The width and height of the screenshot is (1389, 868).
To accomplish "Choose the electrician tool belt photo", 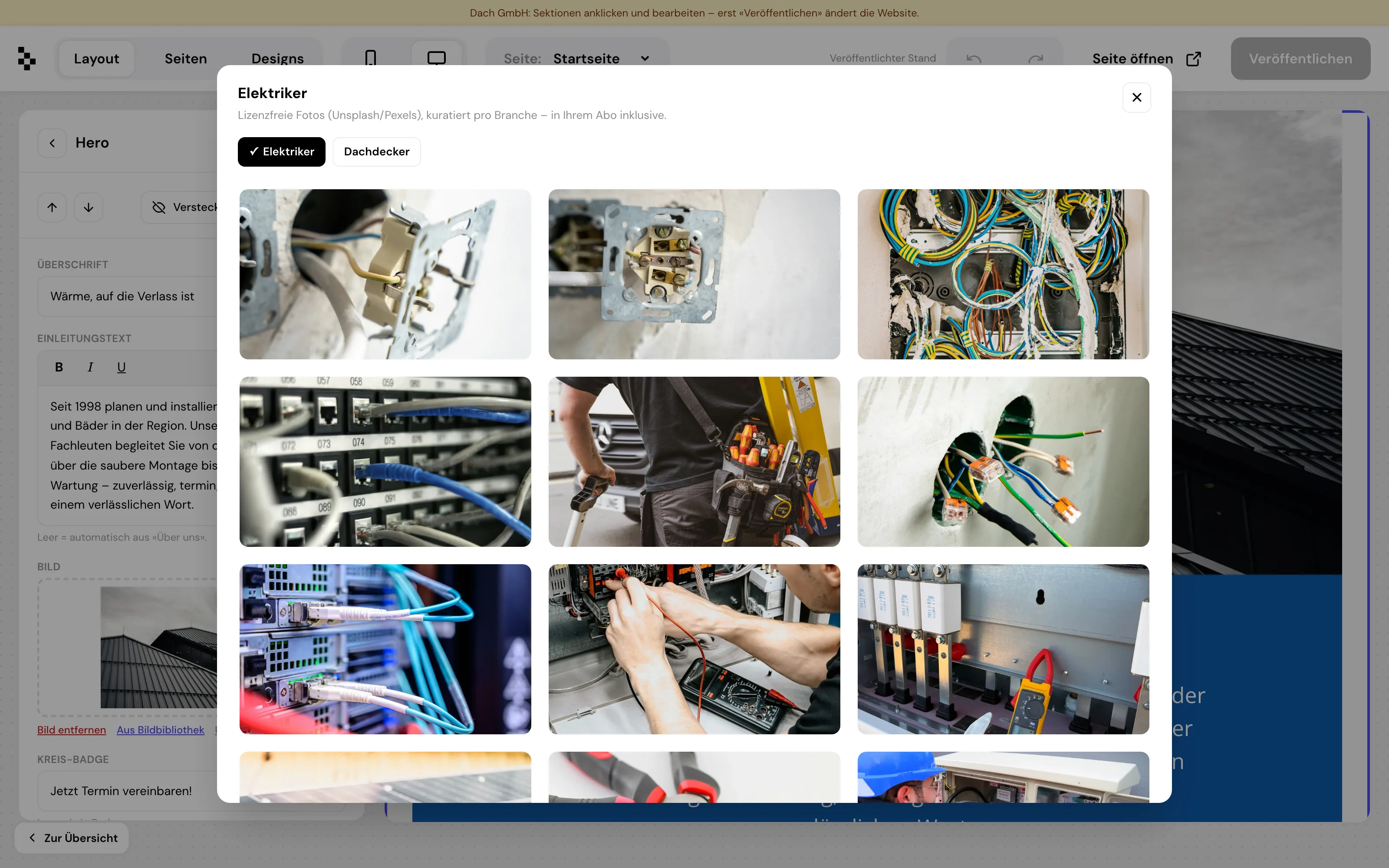I will pyautogui.click(x=694, y=461).
